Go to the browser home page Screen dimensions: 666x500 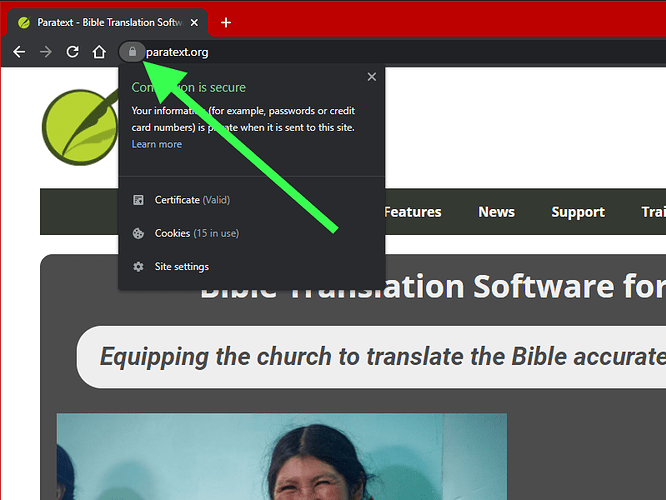point(99,52)
